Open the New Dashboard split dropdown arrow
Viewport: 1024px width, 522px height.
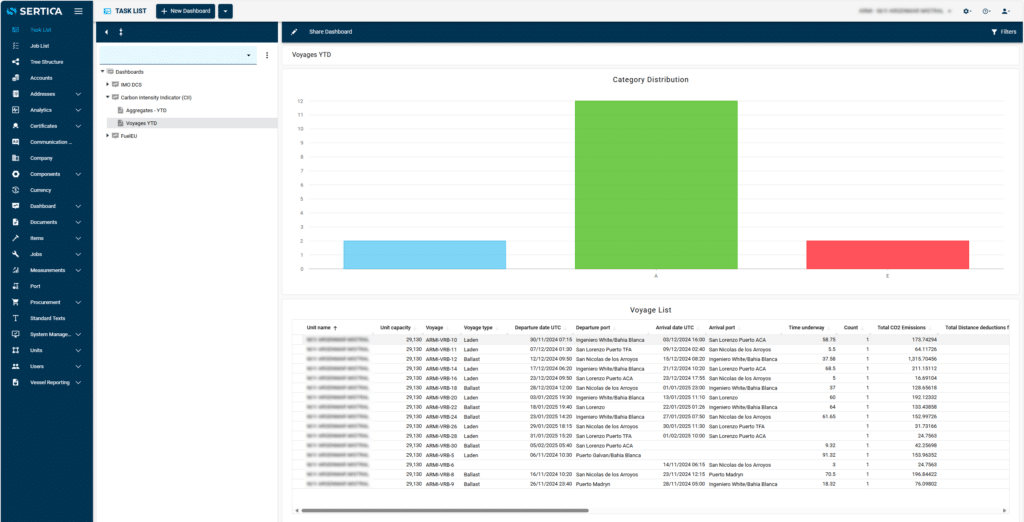click(225, 11)
